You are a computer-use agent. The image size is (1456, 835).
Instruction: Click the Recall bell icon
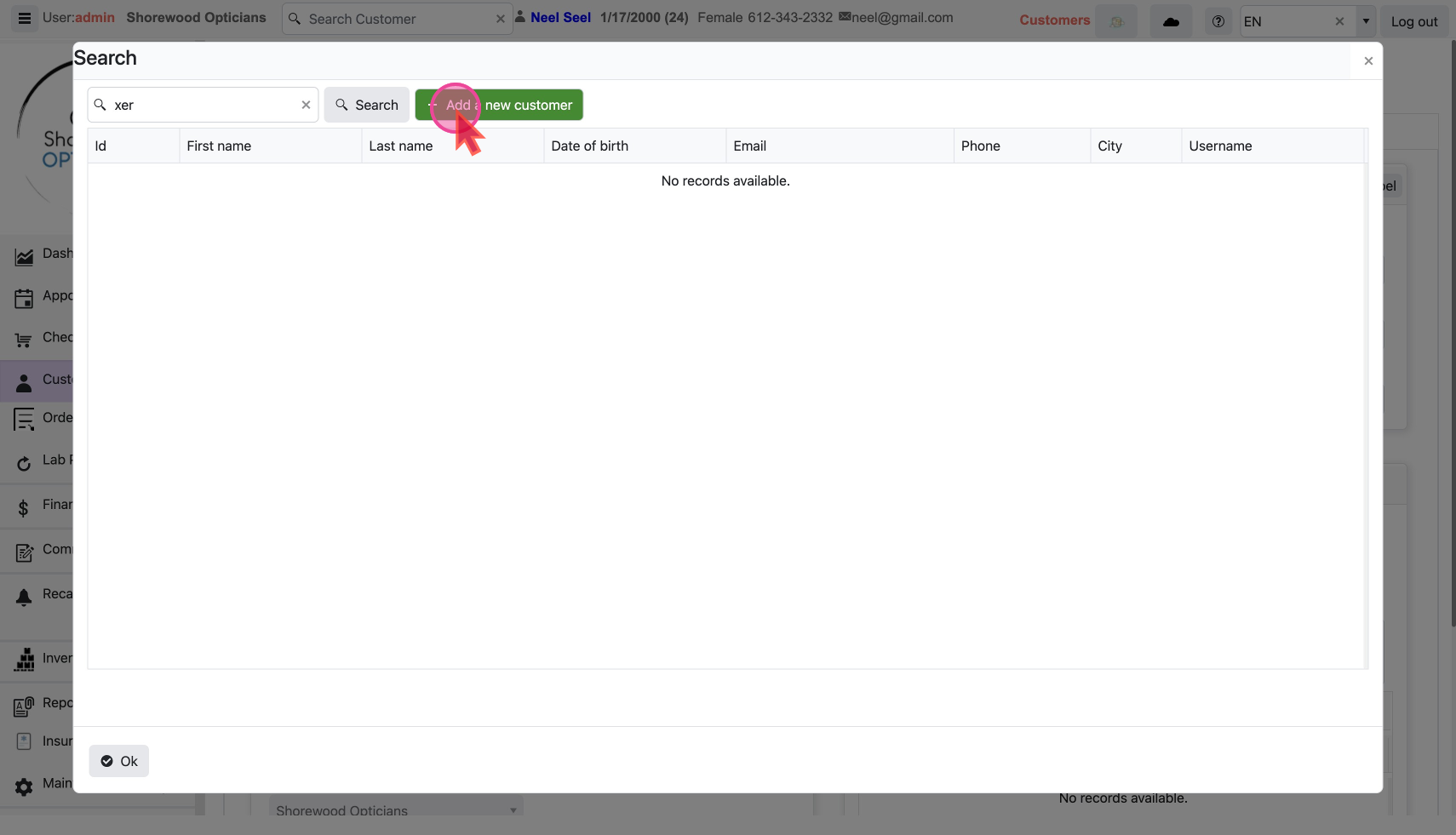pyautogui.click(x=24, y=597)
